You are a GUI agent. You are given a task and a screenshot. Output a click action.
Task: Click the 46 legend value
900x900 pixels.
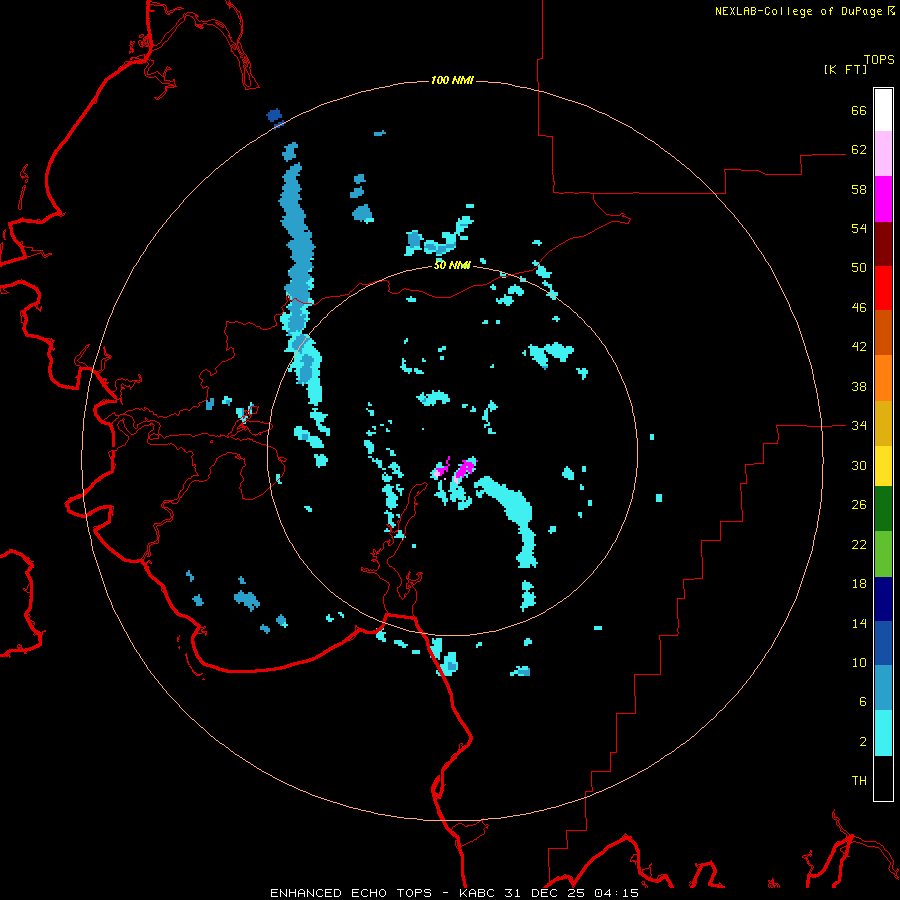click(x=859, y=308)
